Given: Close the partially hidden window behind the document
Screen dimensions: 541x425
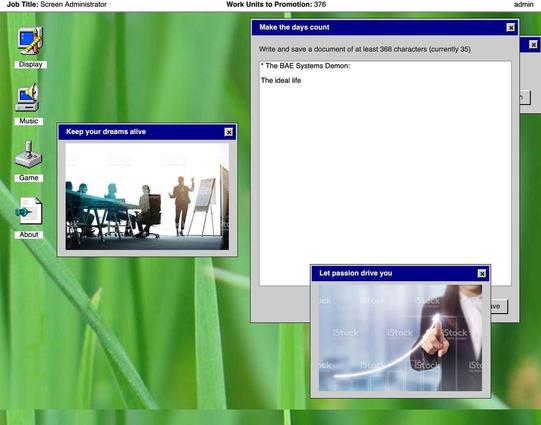Looking at the screenshot, I should tap(533, 45).
